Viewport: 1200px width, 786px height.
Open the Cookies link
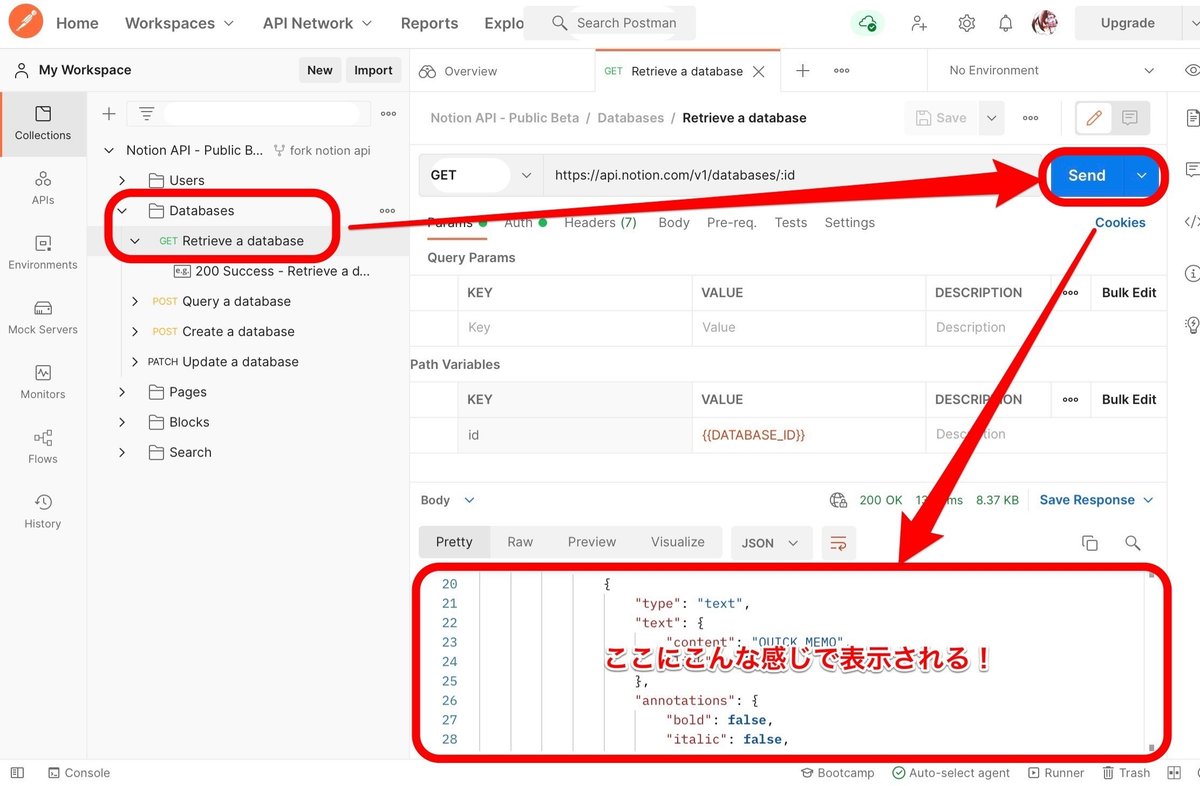(1120, 223)
